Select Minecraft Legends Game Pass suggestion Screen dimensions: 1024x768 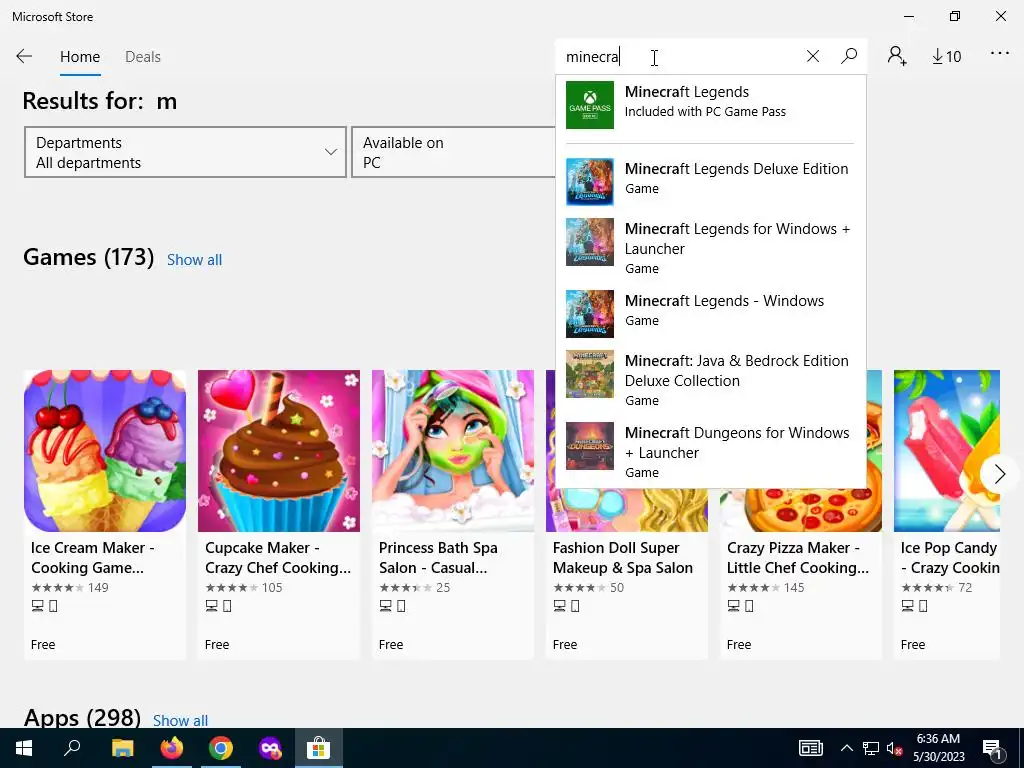click(711, 104)
